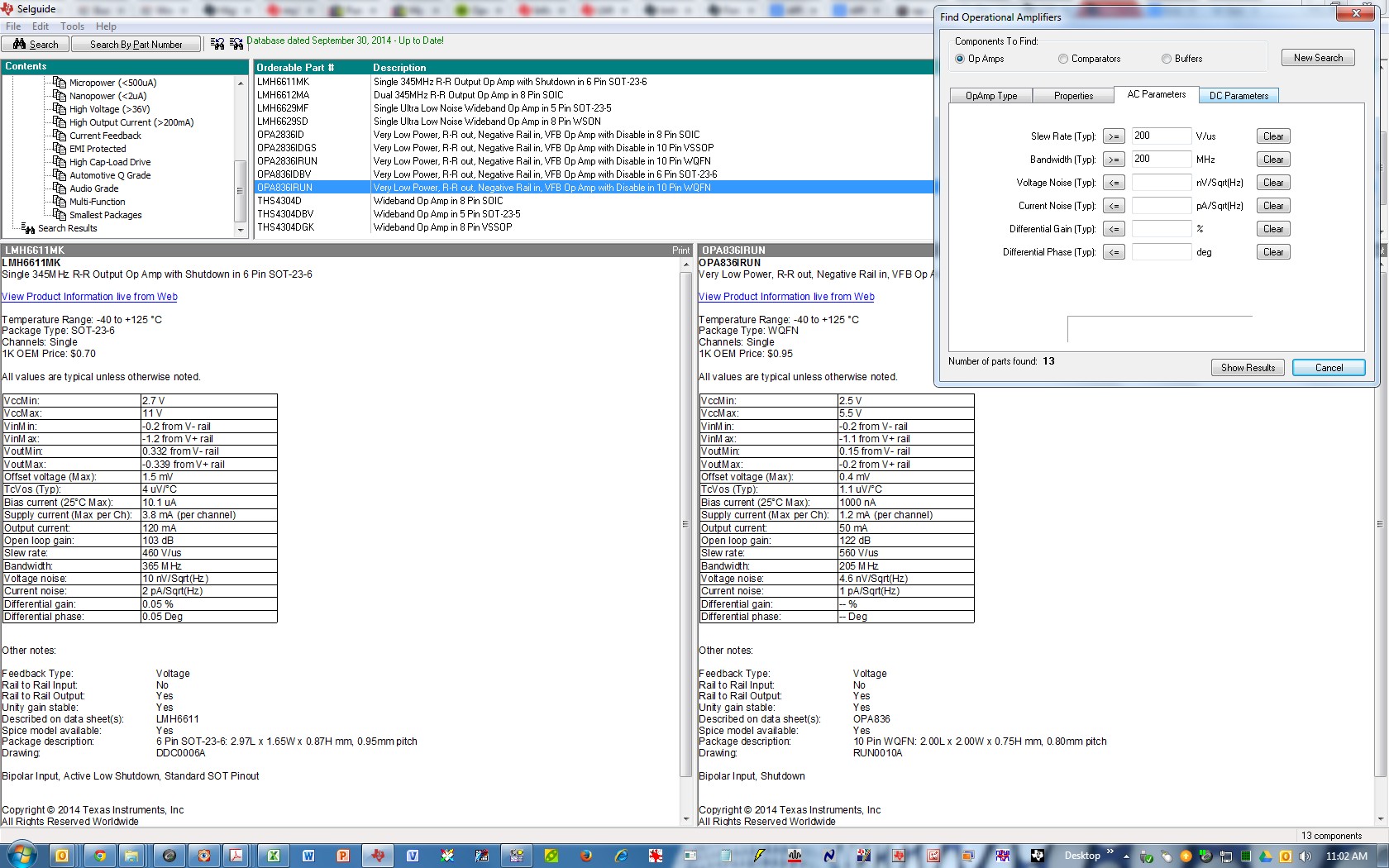Click the Contents tree vertical scrollbar thumb

coord(241,190)
